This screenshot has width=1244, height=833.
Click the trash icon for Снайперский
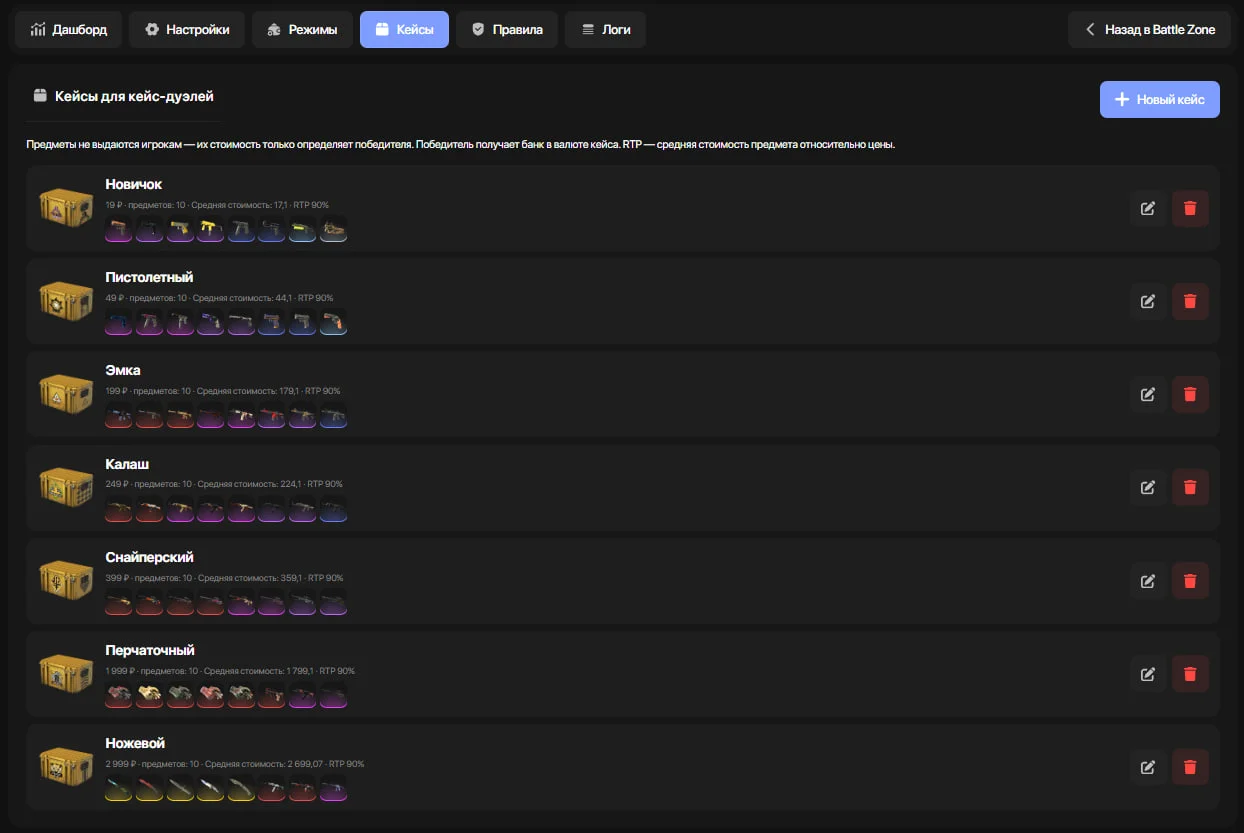point(1190,581)
